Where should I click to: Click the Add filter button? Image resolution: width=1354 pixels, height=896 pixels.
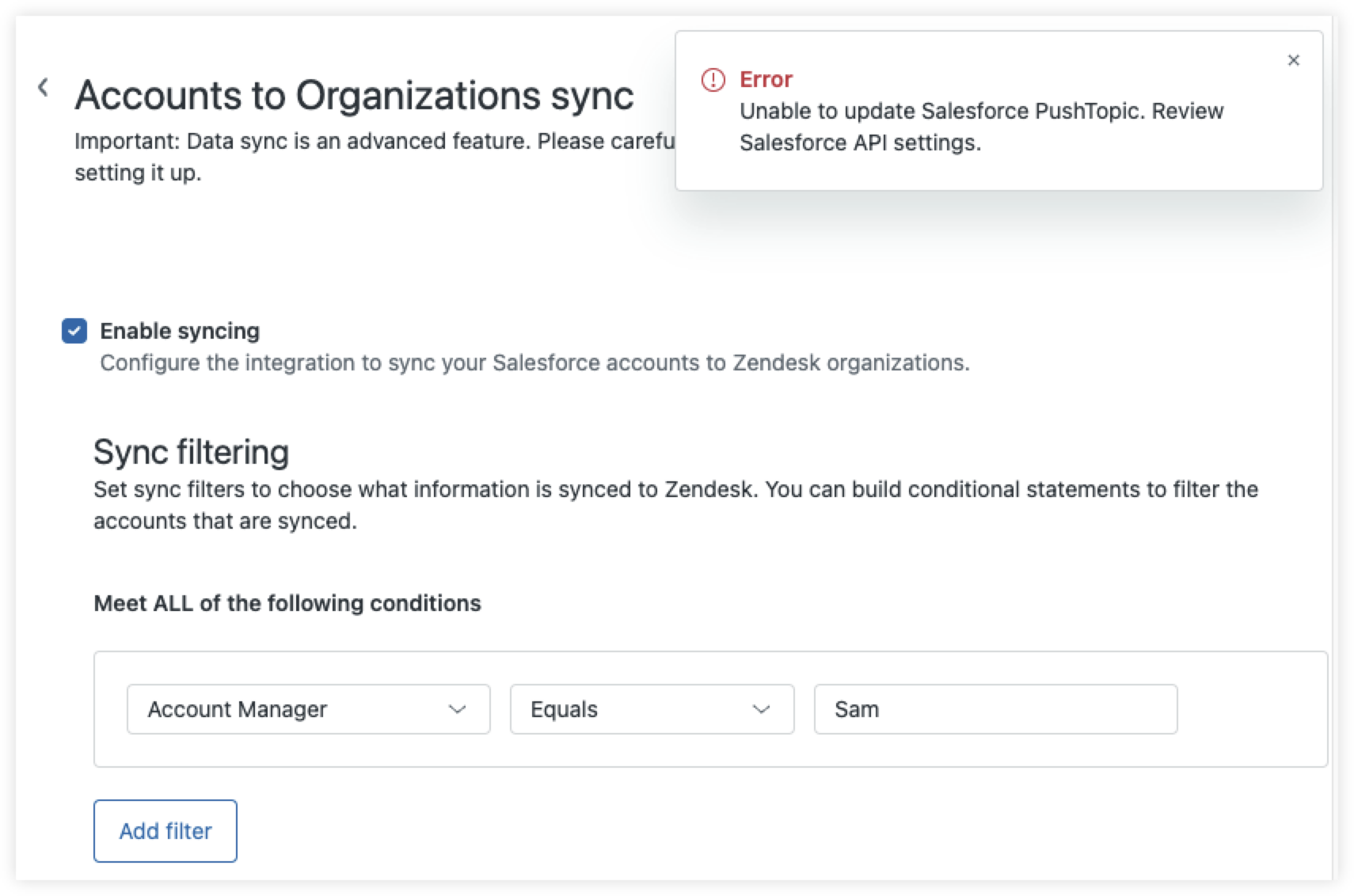click(x=165, y=831)
